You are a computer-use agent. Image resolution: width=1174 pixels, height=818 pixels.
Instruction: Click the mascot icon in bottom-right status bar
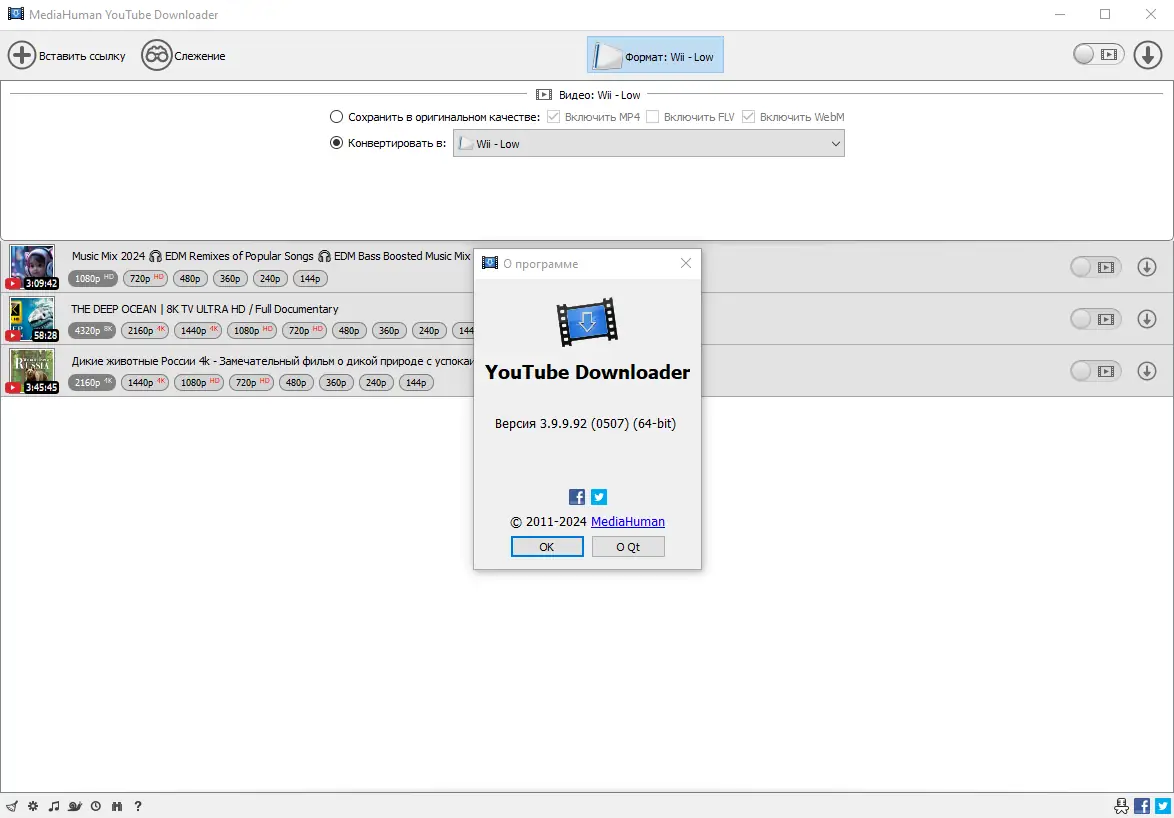coord(1121,805)
